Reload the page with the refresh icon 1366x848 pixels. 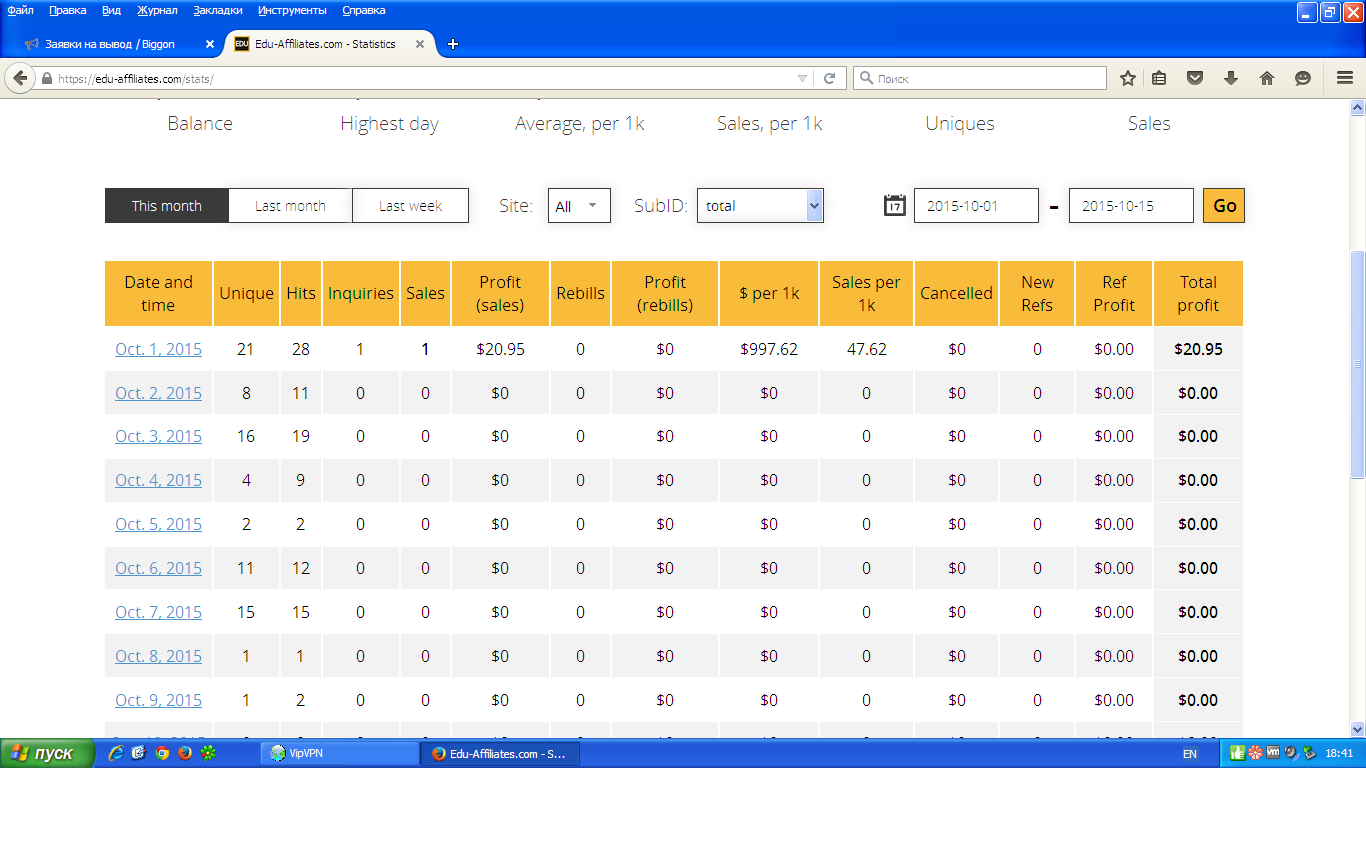point(829,78)
